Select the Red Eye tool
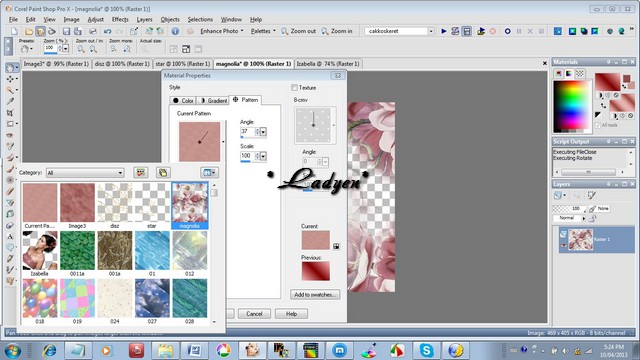 pos(10,135)
